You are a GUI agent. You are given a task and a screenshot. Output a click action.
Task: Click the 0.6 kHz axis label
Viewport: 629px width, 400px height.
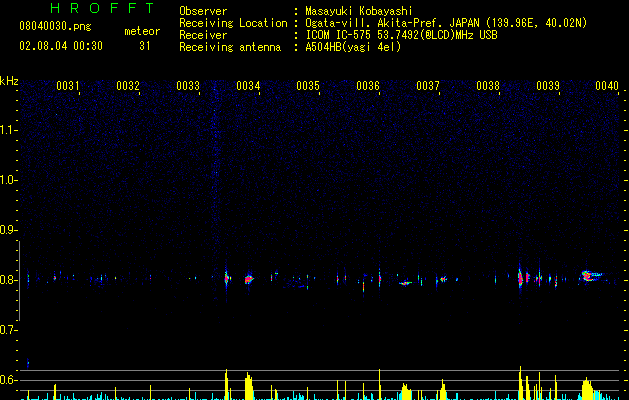coord(8,380)
